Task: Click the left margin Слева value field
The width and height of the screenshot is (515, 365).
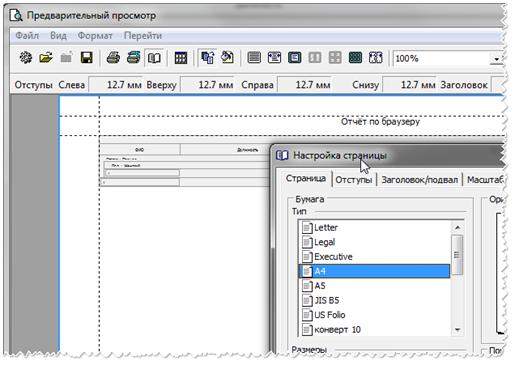Action: click(x=116, y=85)
